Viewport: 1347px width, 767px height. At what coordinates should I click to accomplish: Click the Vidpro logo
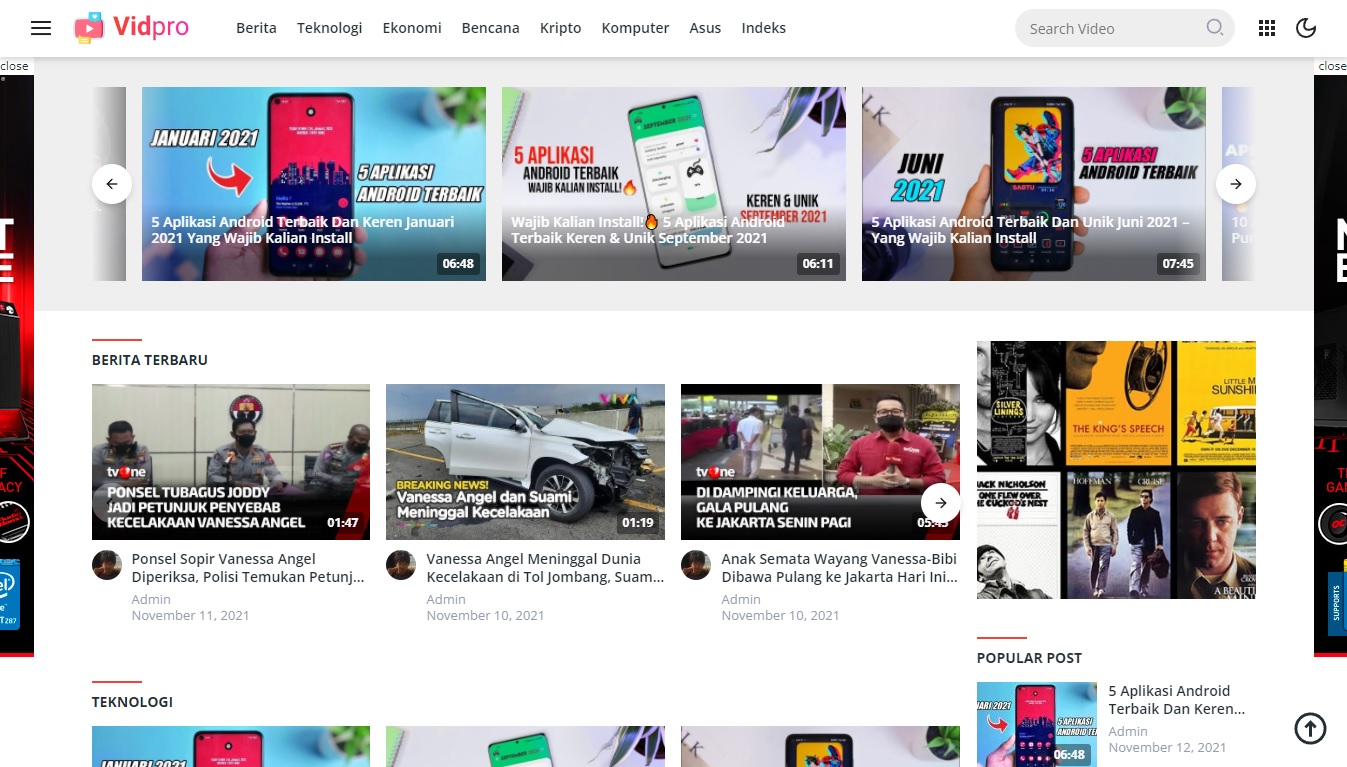click(x=131, y=28)
